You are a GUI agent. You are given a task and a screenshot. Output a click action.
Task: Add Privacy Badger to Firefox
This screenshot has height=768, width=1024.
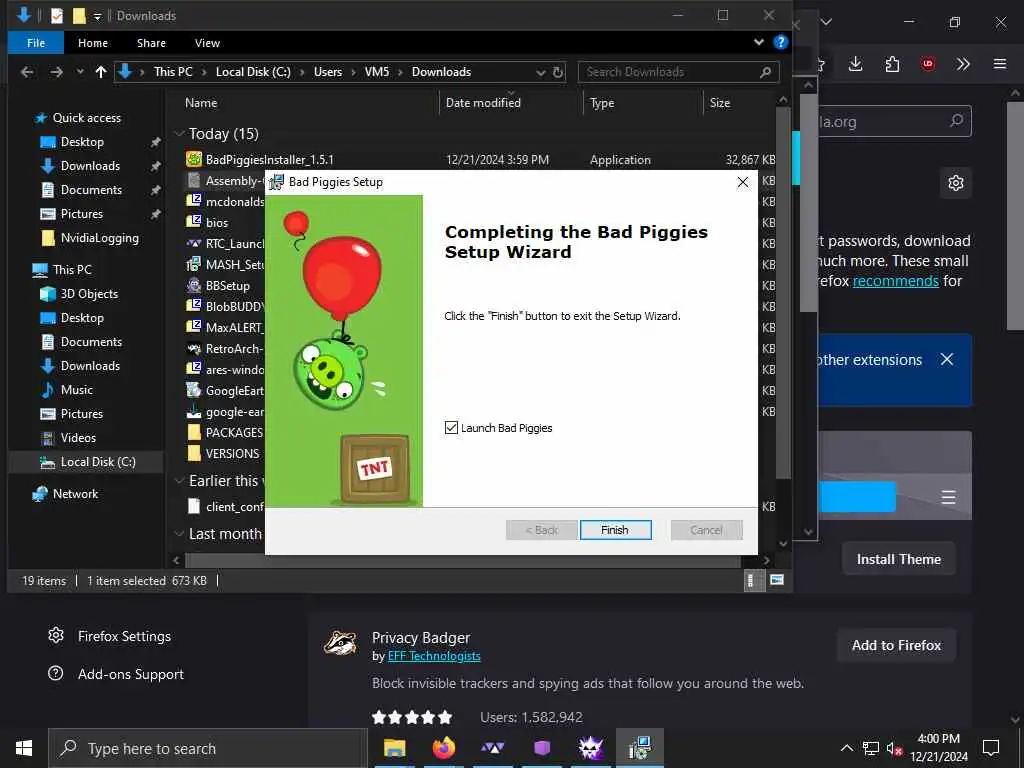click(896, 645)
